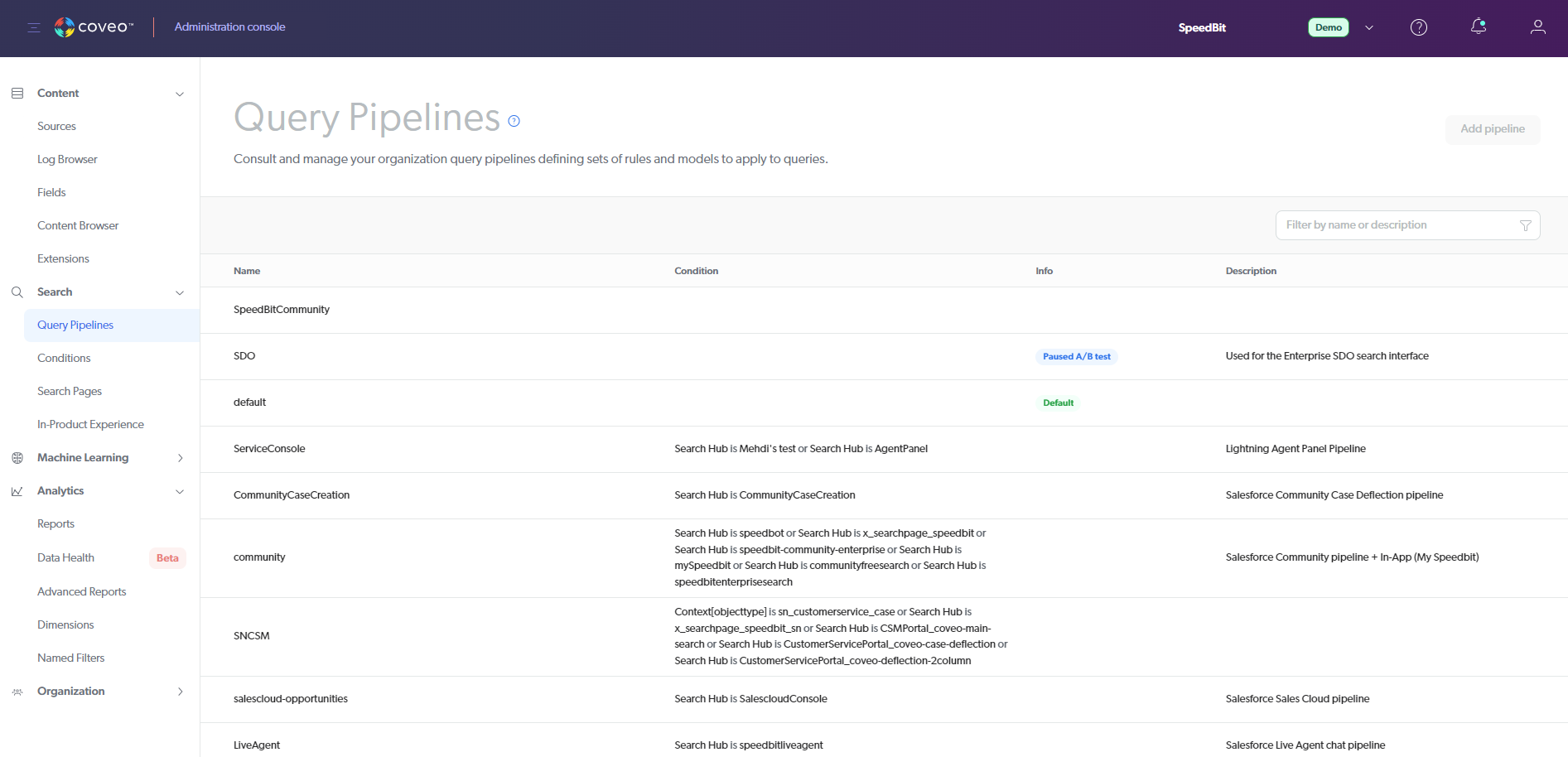Open the help menu
1568x757 pixels.
(1418, 27)
